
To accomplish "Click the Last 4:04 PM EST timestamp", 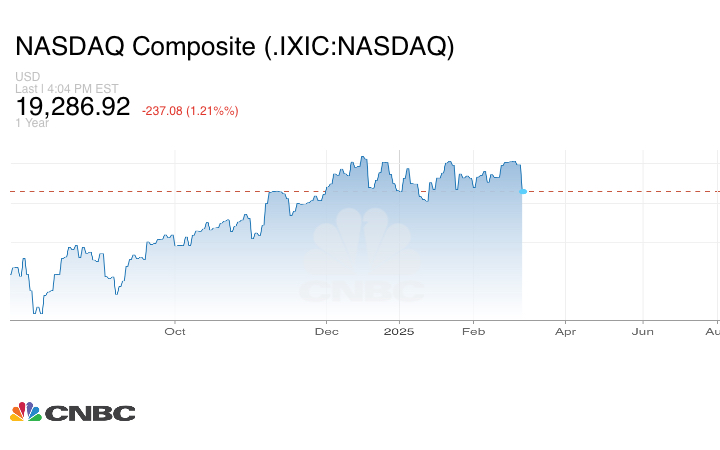I will pos(66,88).
